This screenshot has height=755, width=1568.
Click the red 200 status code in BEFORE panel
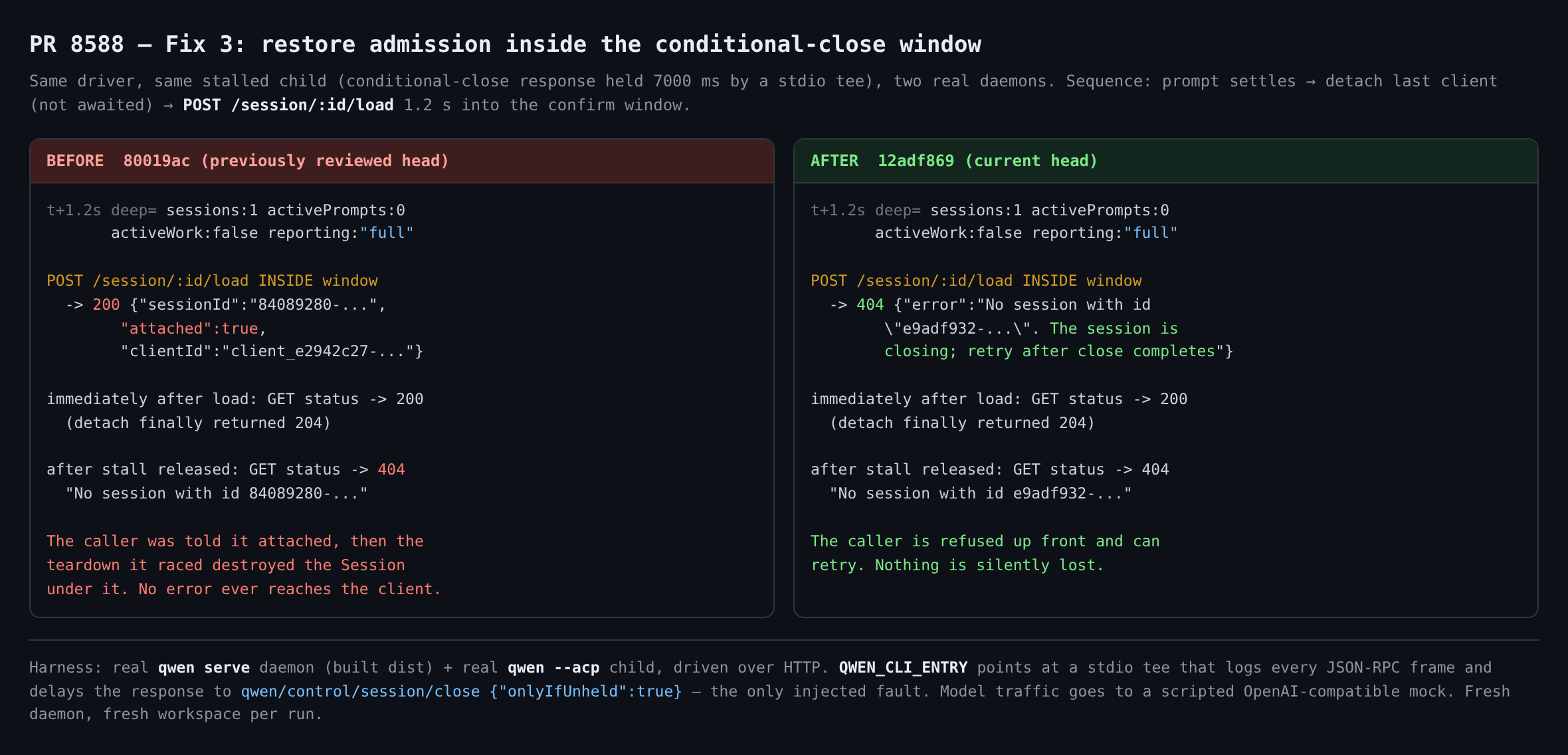(106, 304)
